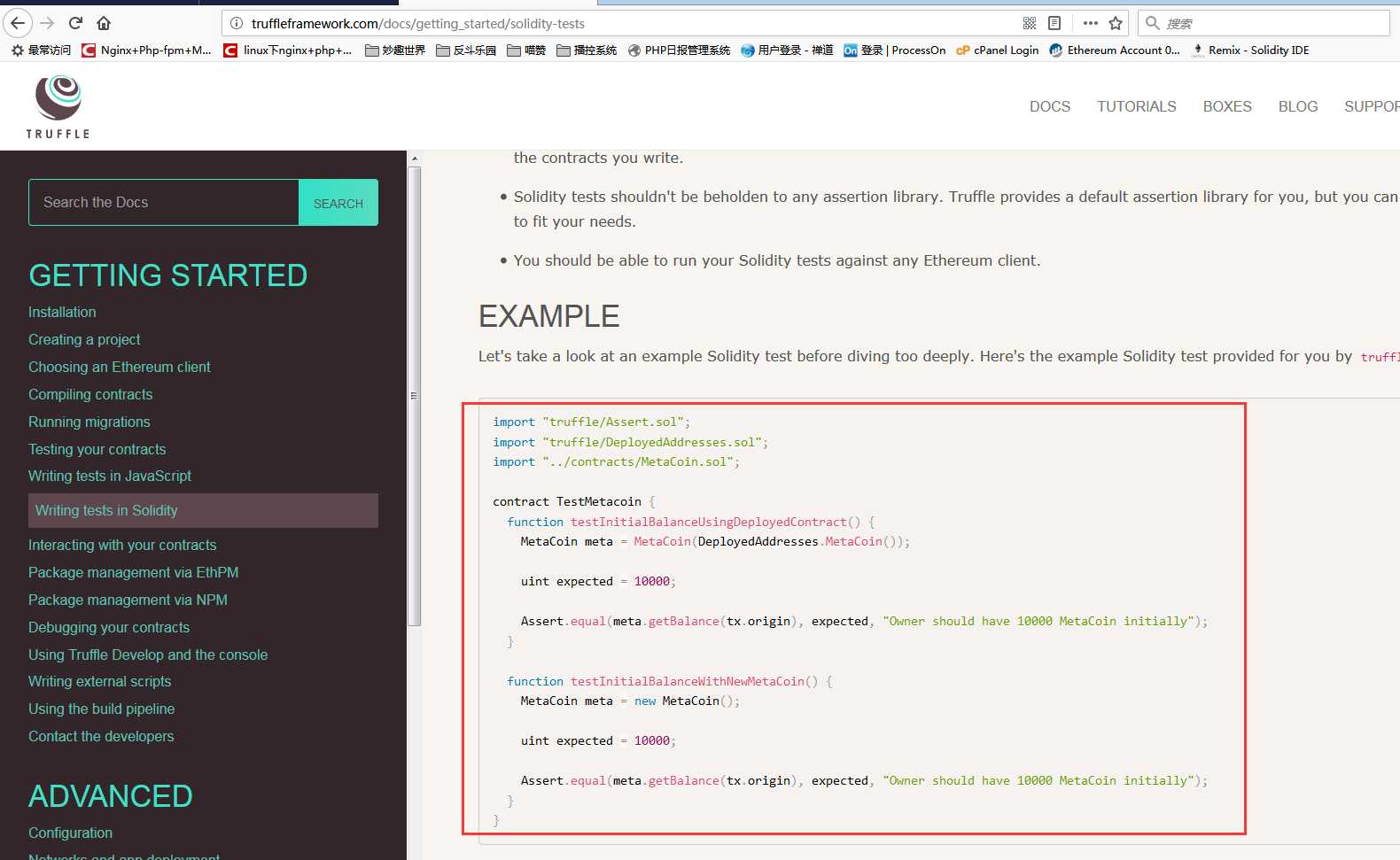The image size is (1400, 860).
Task: Click testInitialBalanceWithNewMetaCoin function name
Action: (688, 681)
